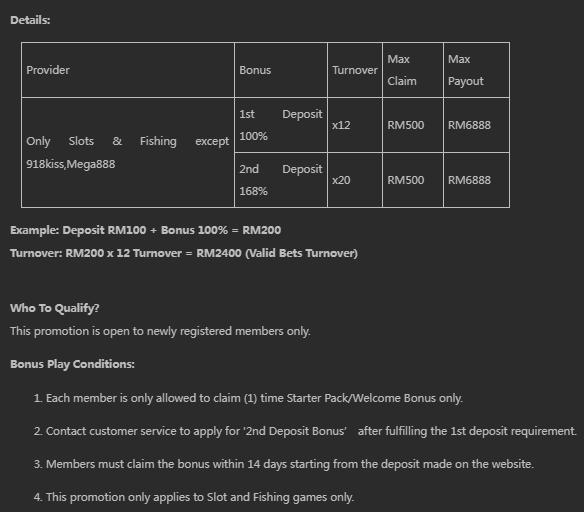
Task: Click condition three about 14 days claim
Action: (284, 464)
